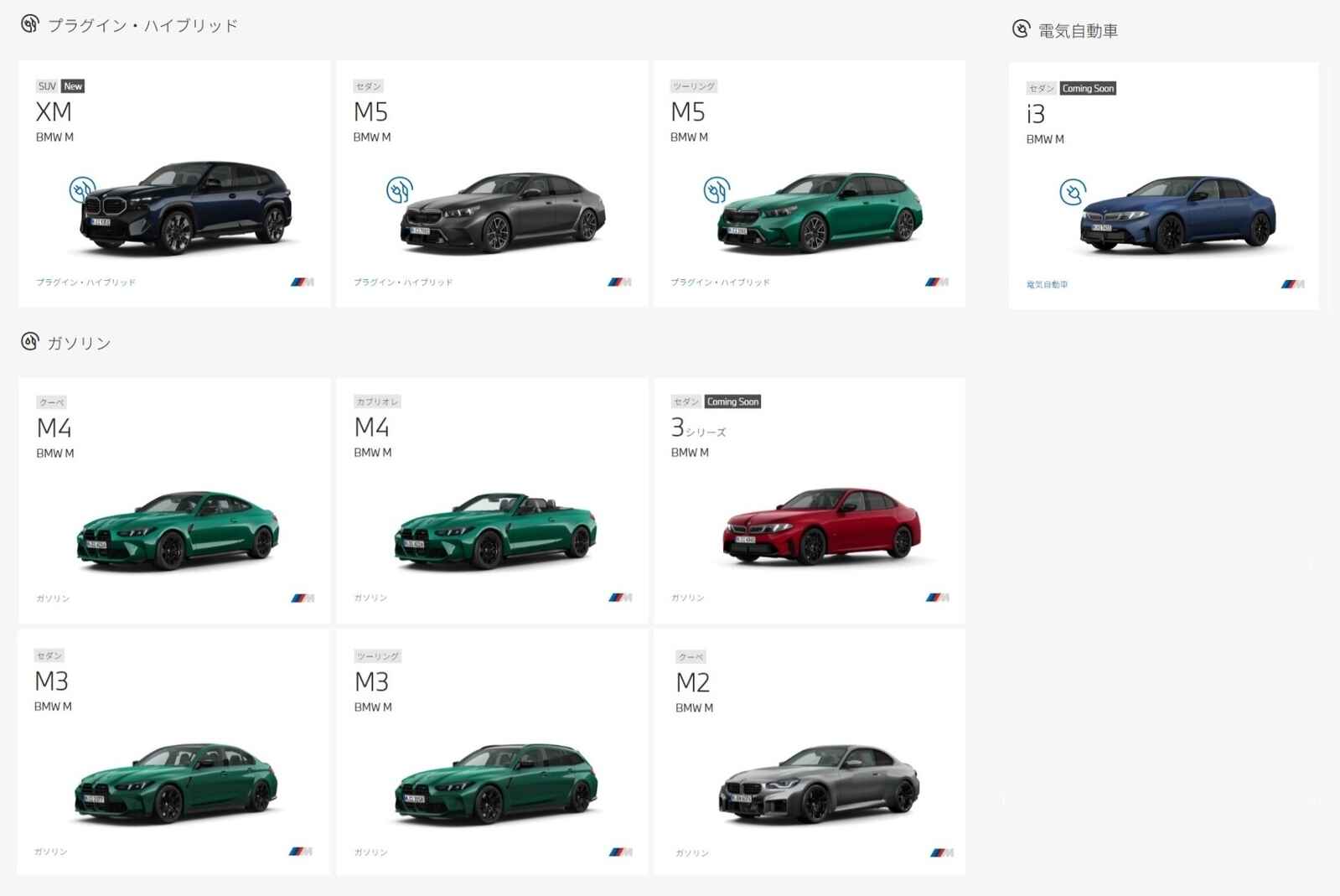1340x896 pixels.
Task: Click the ツーリング tag on M5 card
Action: click(694, 86)
